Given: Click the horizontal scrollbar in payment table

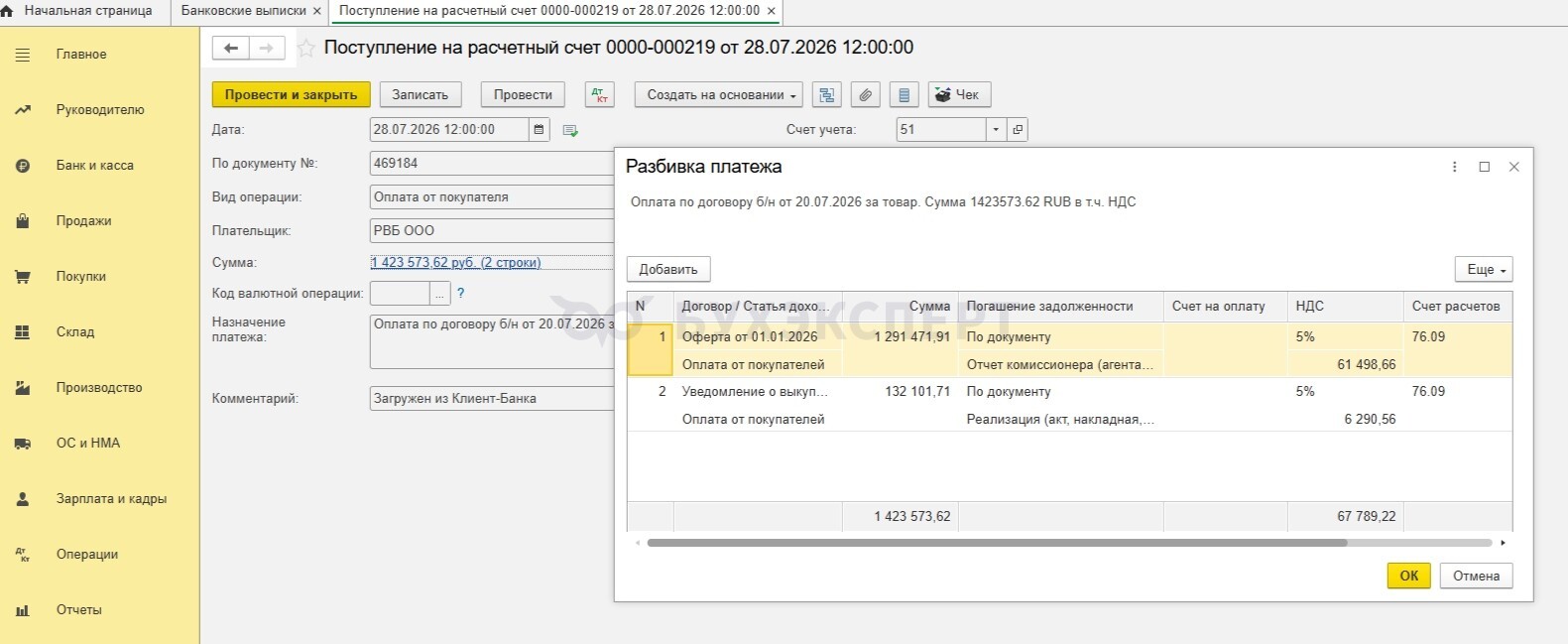Looking at the screenshot, I should coord(997,543).
